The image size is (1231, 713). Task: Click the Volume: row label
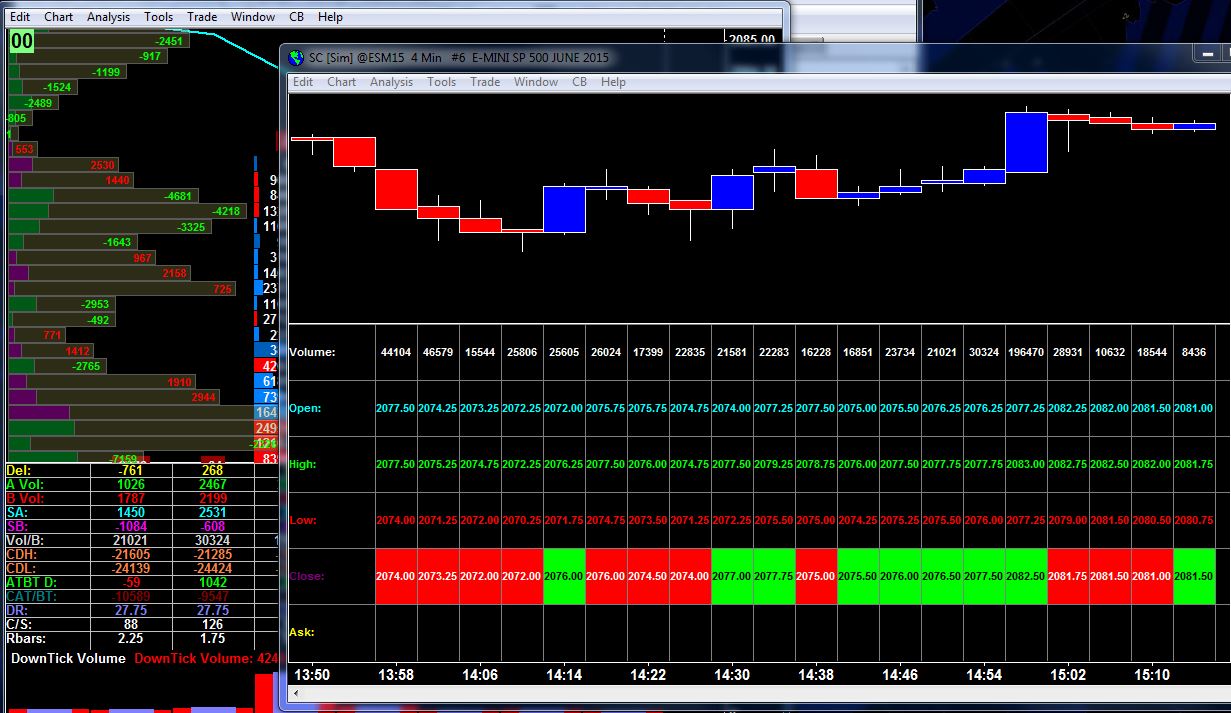pyautogui.click(x=312, y=352)
